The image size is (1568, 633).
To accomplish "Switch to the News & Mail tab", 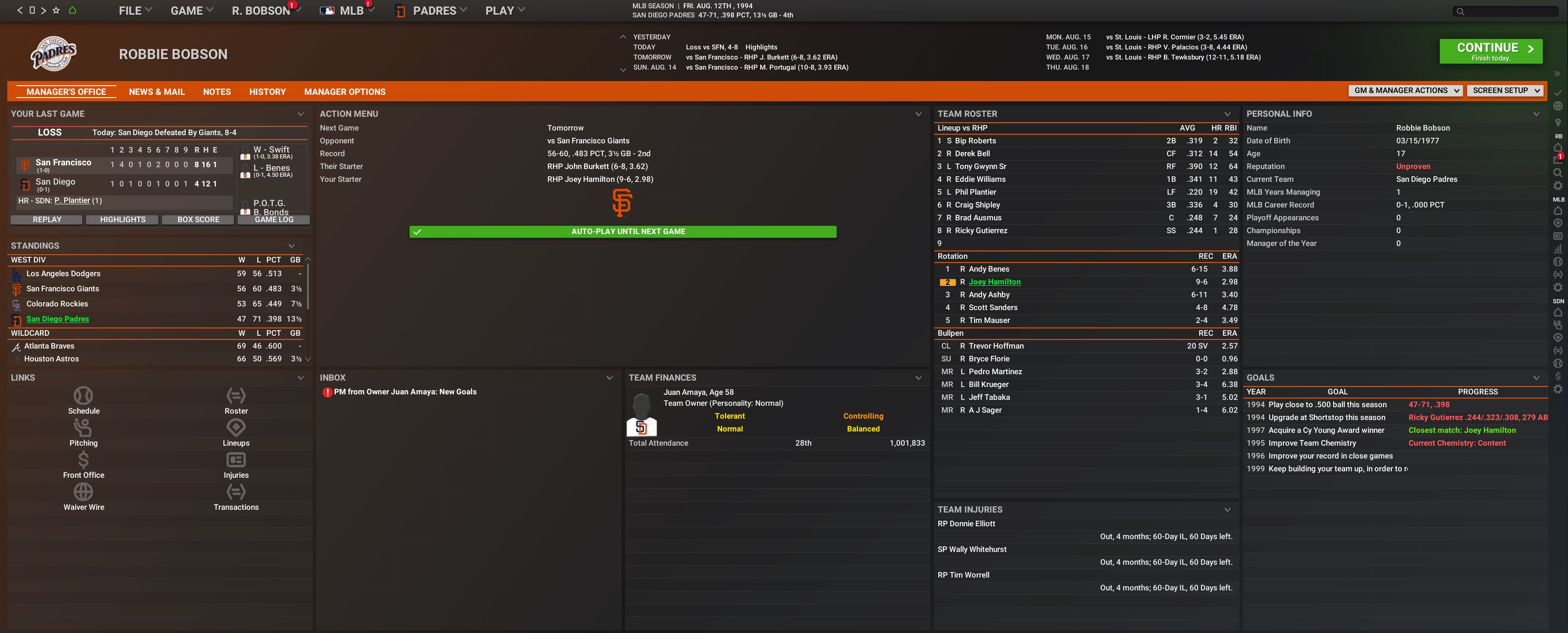I will [157, 92].
